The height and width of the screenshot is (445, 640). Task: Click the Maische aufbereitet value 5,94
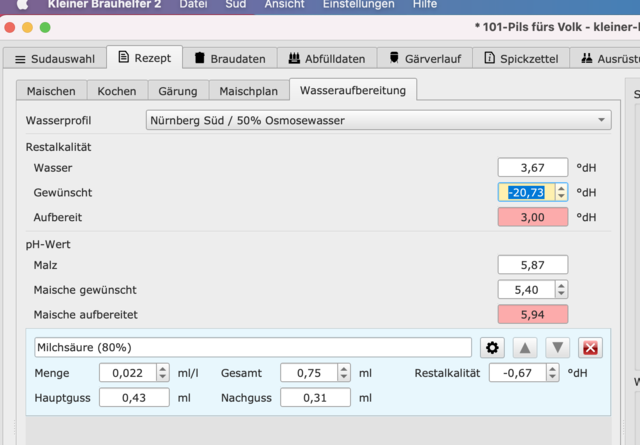click(x=533, y=315)
